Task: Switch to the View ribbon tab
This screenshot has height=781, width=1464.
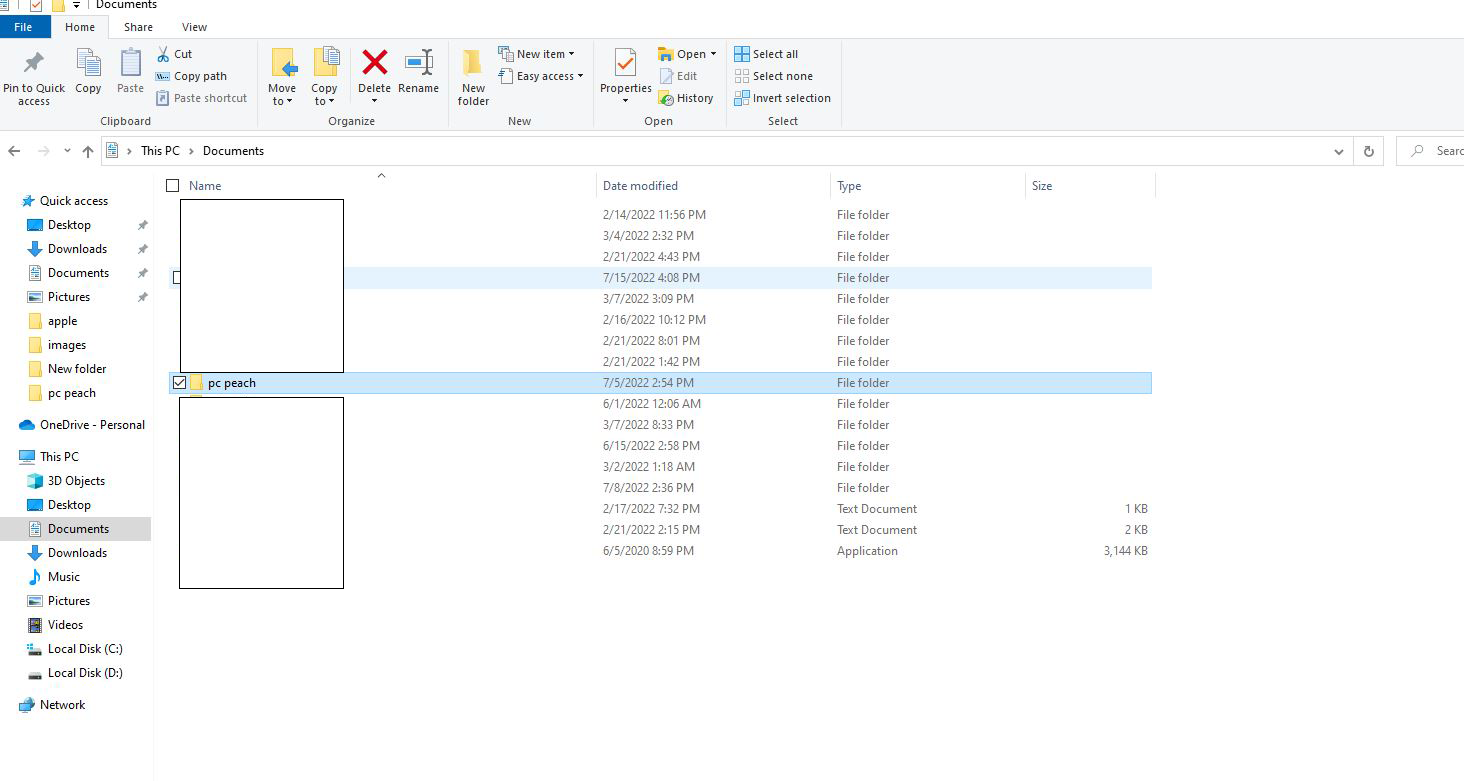Action: (194, 27)
